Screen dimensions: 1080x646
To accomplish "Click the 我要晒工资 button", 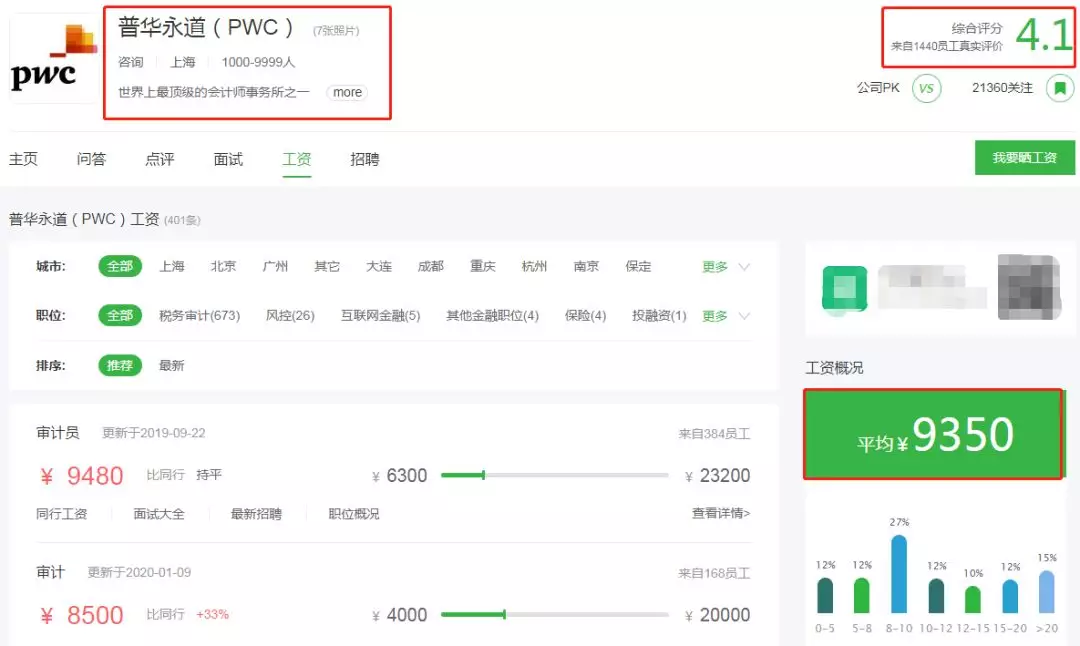I will pyautogui.click(x=1025, y=157).
